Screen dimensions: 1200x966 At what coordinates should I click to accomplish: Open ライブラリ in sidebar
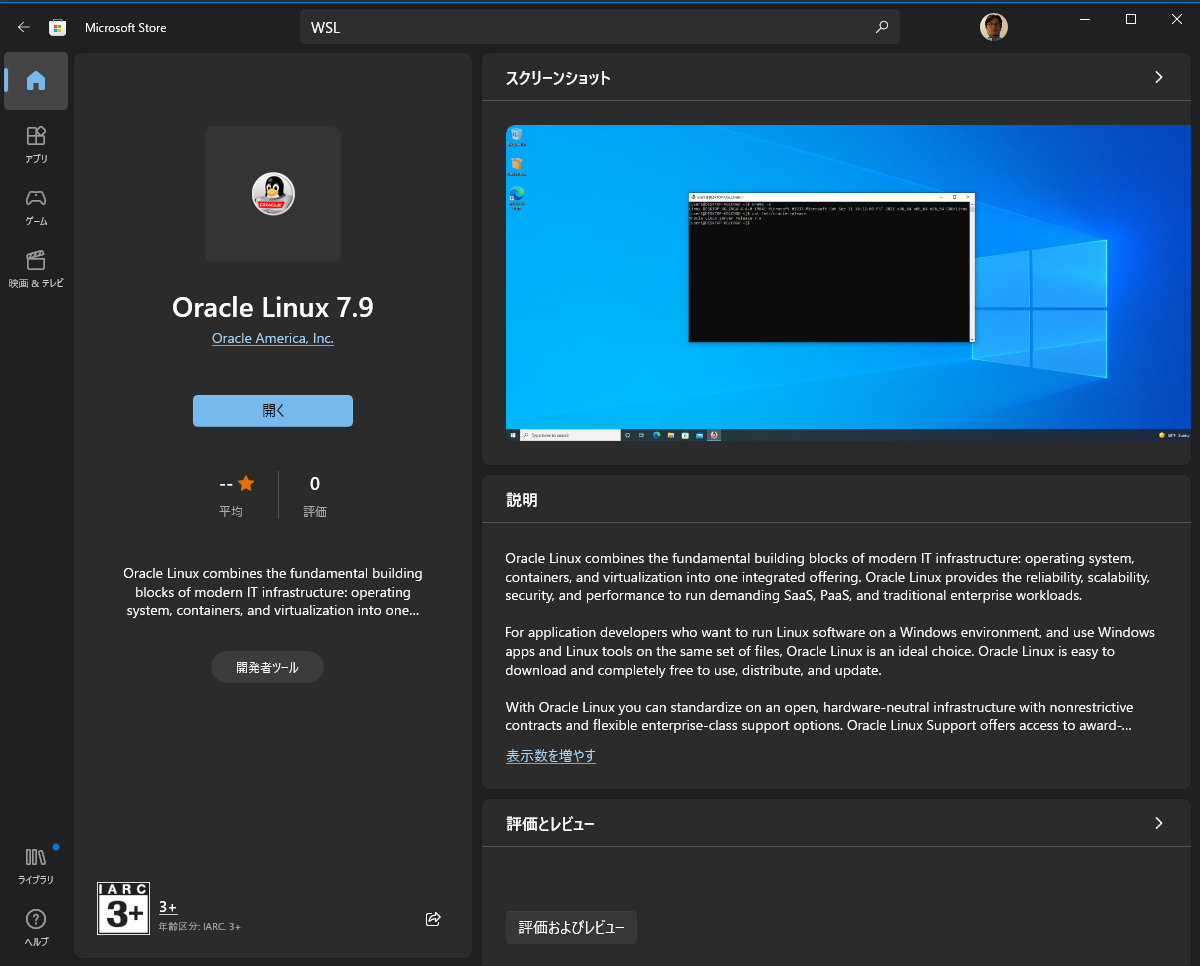pyautogui.click(x=36, y=865)
